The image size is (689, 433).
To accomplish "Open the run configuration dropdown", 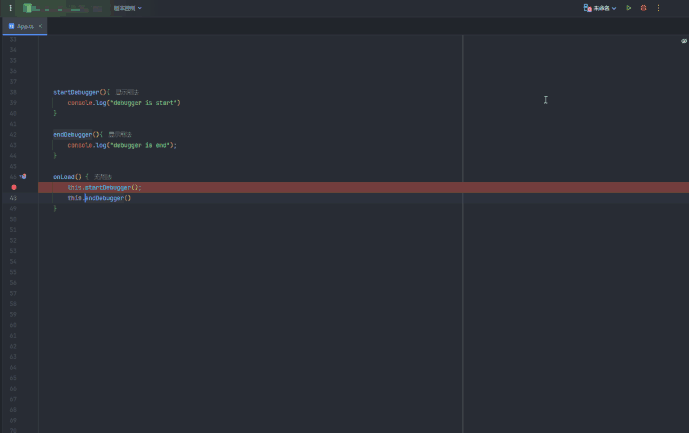I will pyautogui.click(x=601, y=8).
